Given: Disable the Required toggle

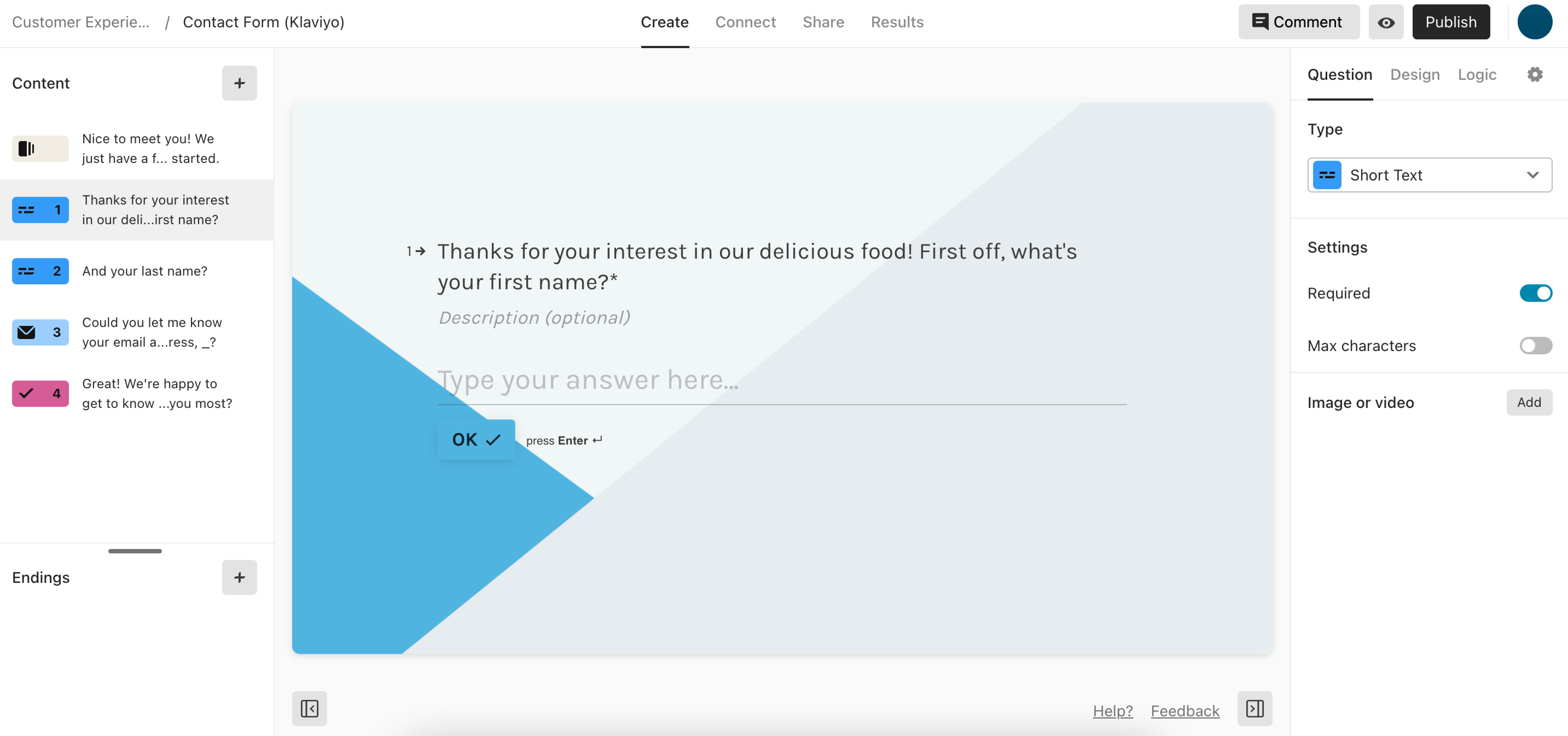Looking at the screenshot, I should 1535,293.
